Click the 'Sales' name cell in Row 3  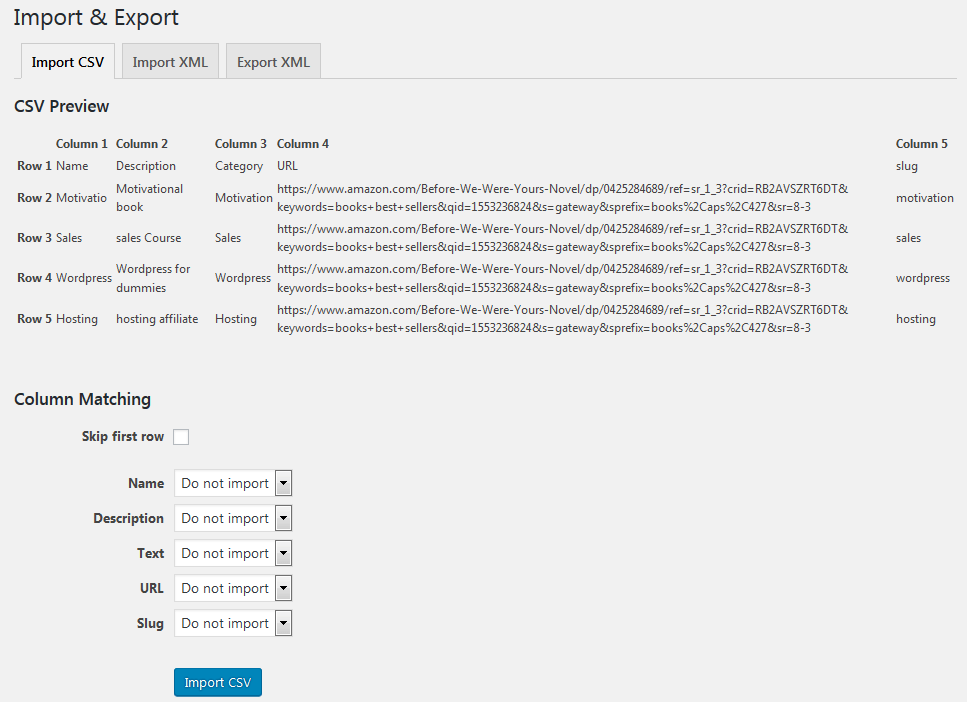(x=69, y=237)
